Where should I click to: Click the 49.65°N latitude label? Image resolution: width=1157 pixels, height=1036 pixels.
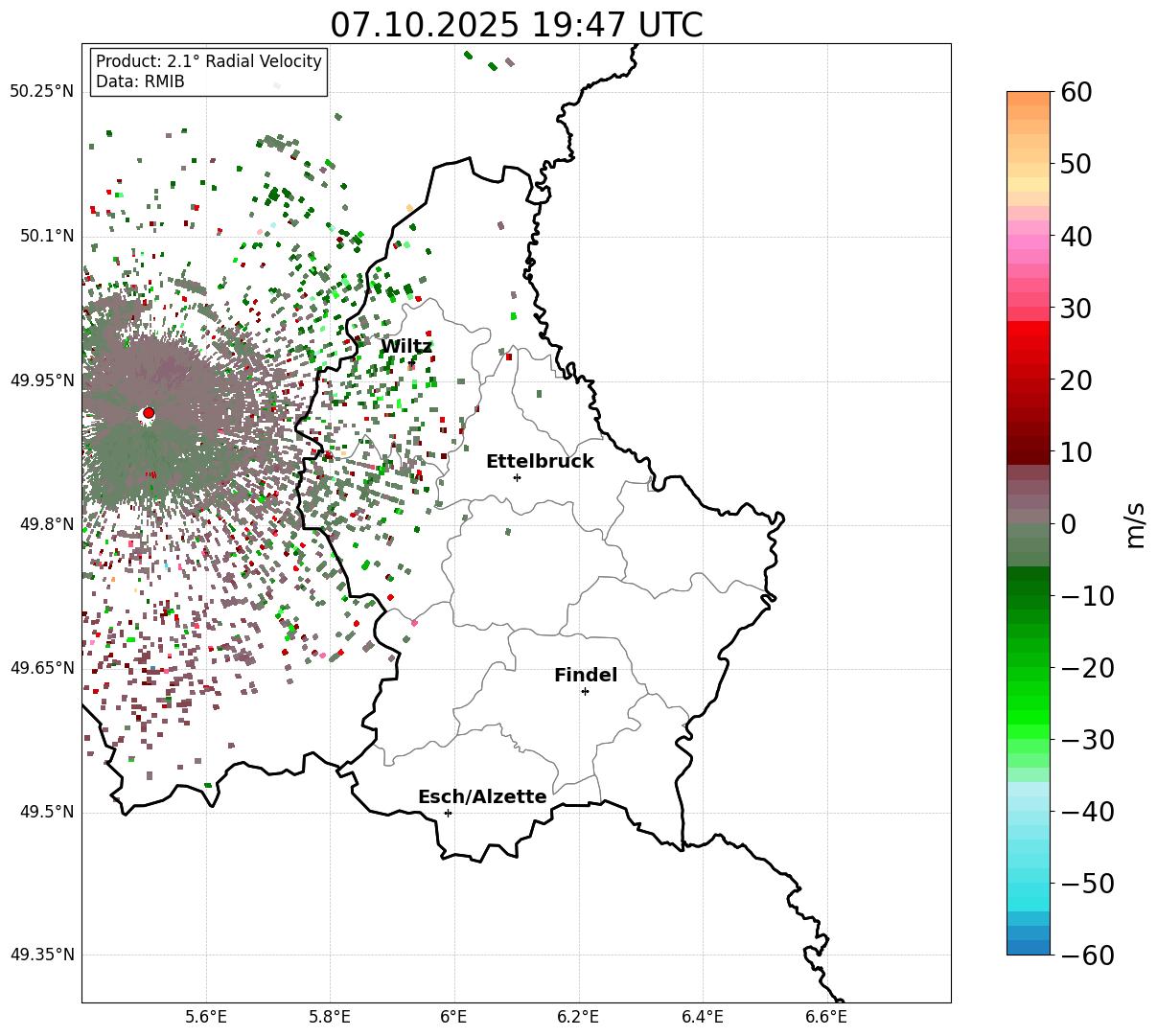41,668
